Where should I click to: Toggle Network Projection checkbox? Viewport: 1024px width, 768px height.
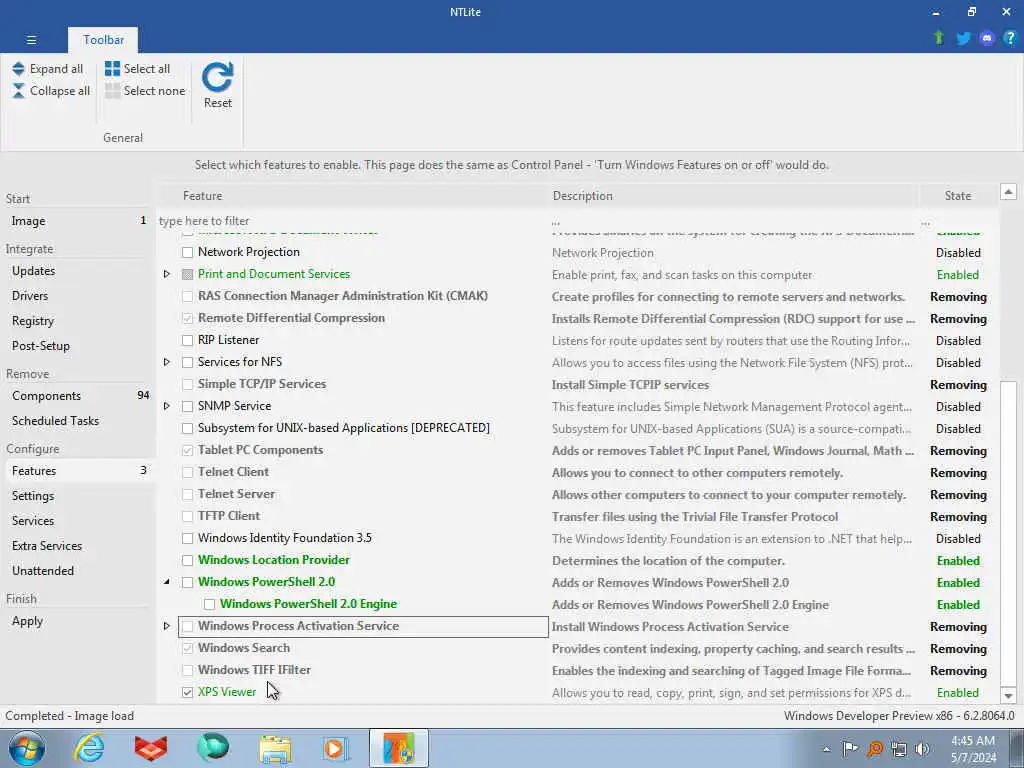(x=187, y=252)
